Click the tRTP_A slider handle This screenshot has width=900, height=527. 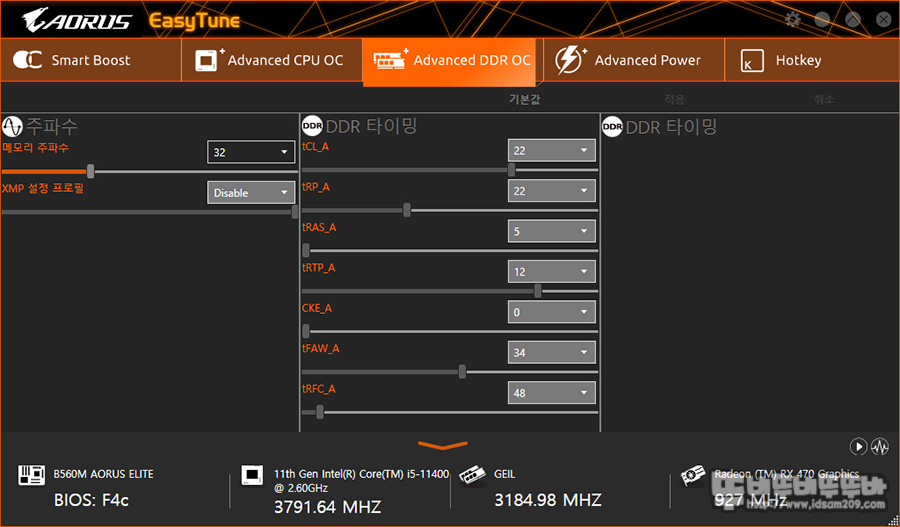point(538,291)
